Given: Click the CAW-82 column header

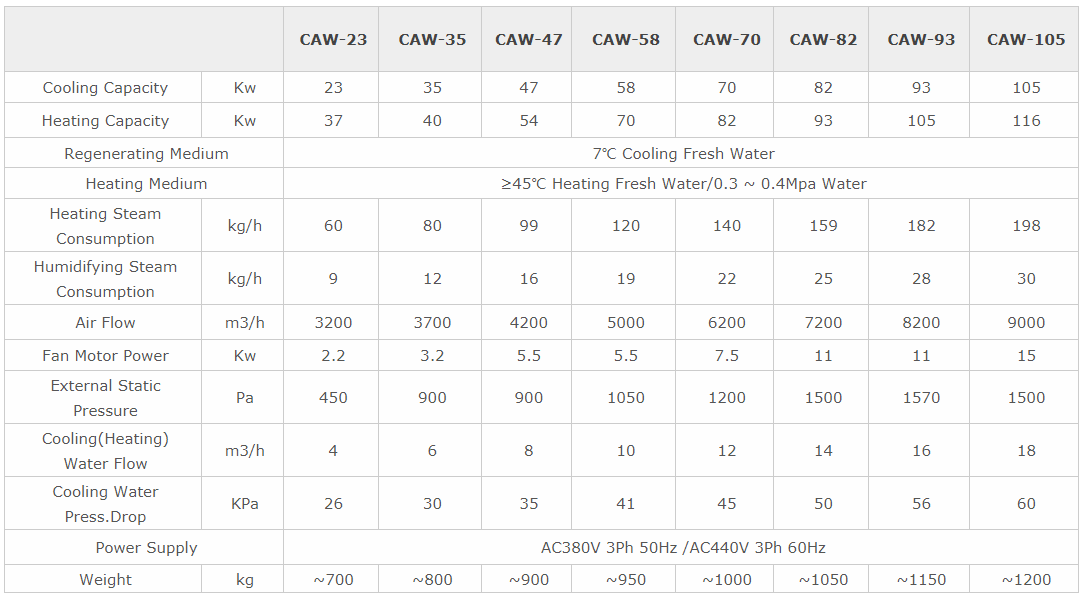Looking at the screenshot, I should pyautogui.click(x=823, y=40).
